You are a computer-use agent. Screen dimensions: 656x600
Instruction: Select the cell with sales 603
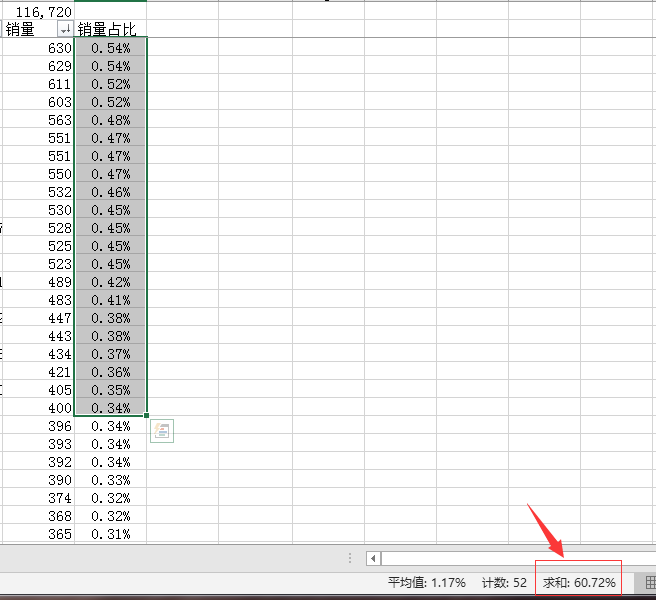click(x=38, y=102)
